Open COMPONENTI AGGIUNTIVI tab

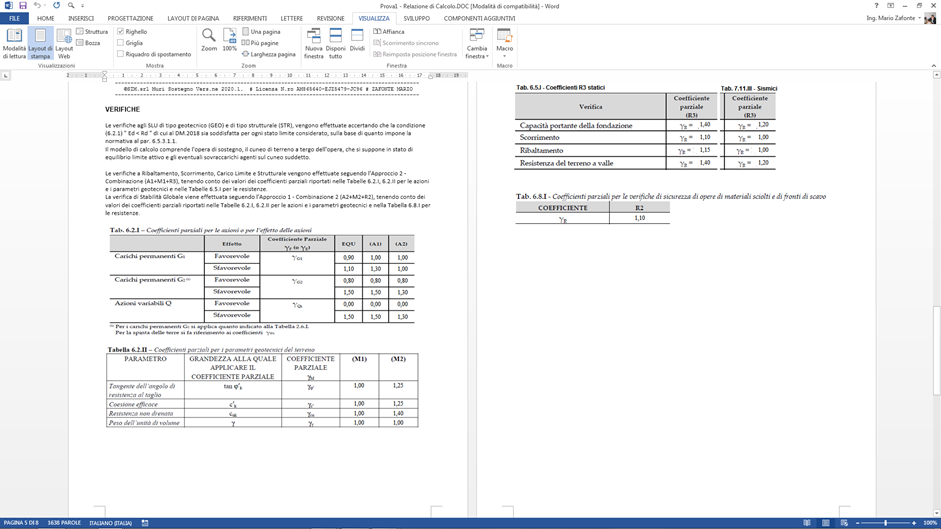point(480,19)
